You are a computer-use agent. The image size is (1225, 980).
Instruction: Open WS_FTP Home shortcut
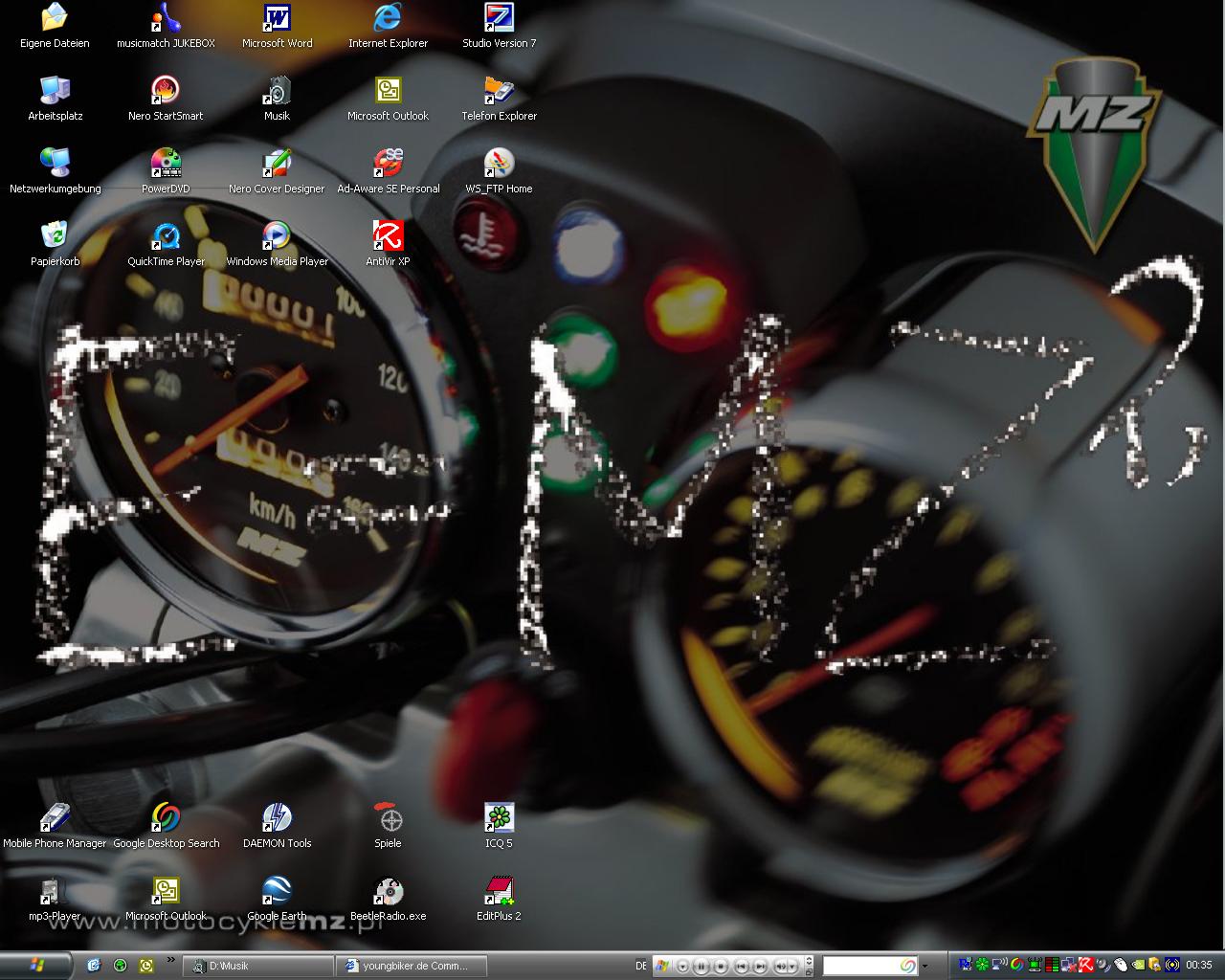click(x=499, y=171)
